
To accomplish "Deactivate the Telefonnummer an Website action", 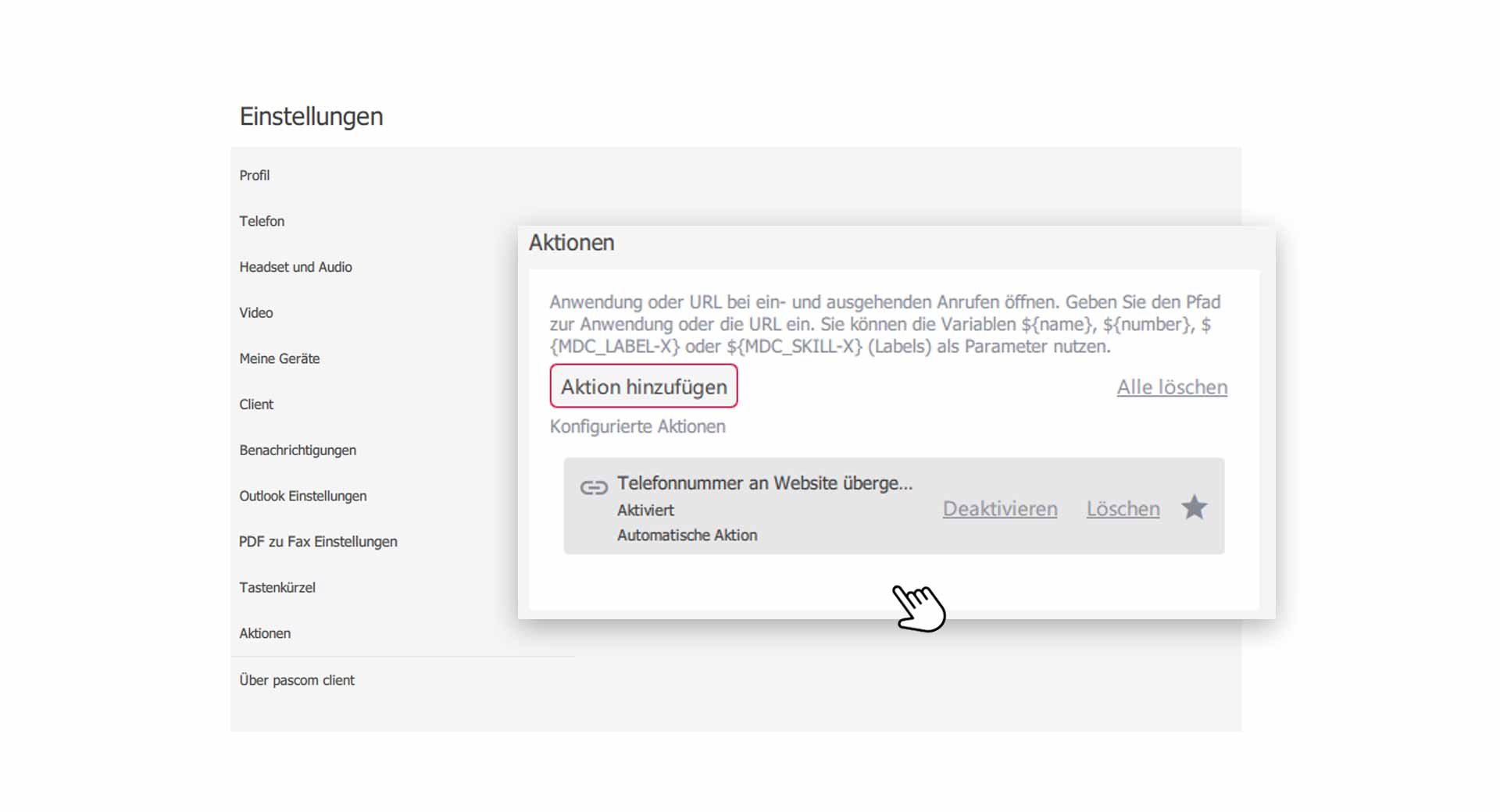I will click(x=1000, y=509).
